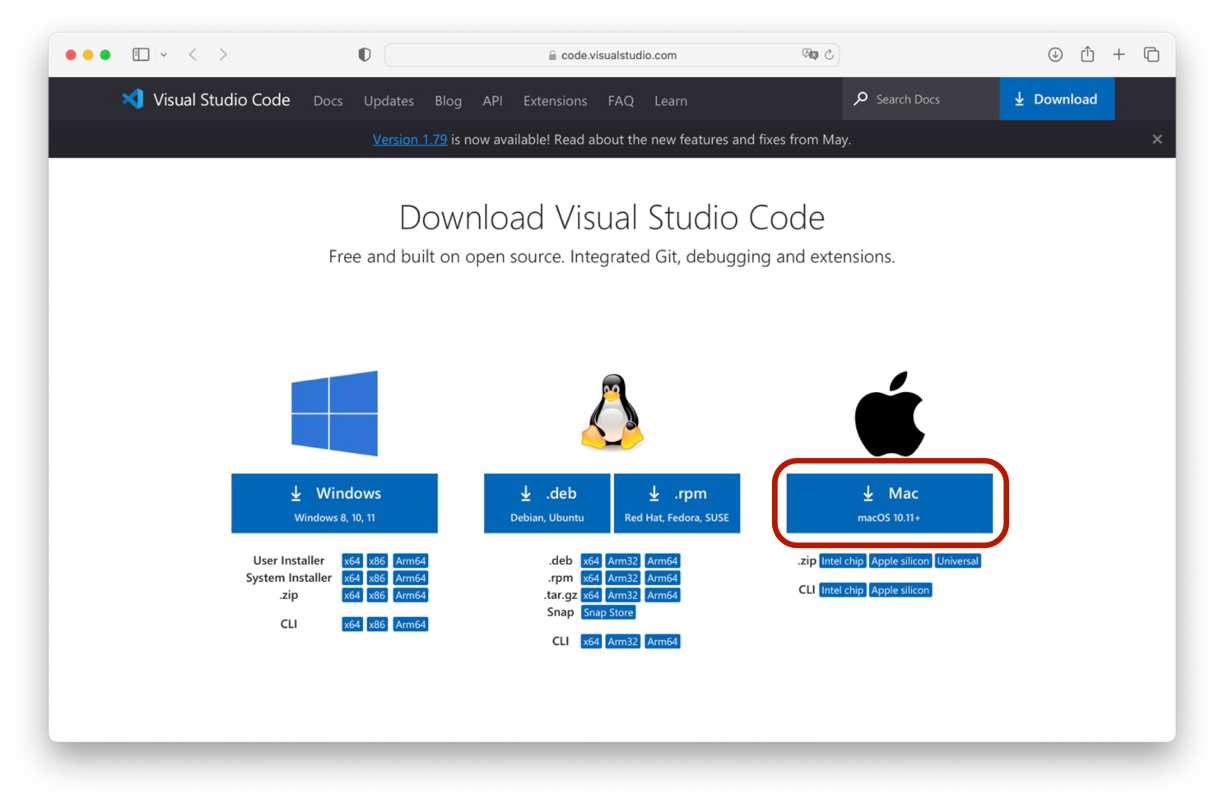Select Windows .zip x64

352,595
